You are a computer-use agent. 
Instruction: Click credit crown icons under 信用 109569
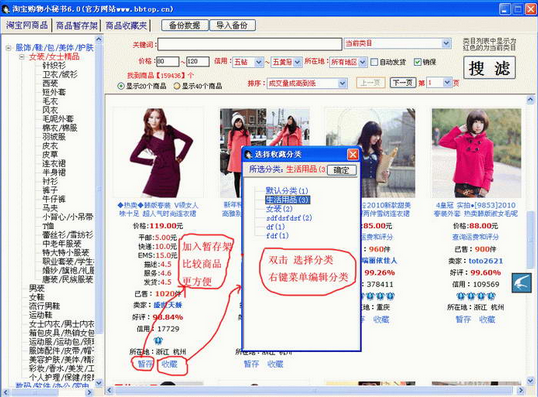coord(476,296)
